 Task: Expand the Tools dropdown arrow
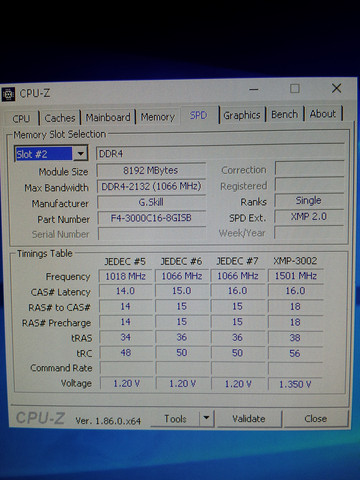pyautogui.click(x=206, y=418)
